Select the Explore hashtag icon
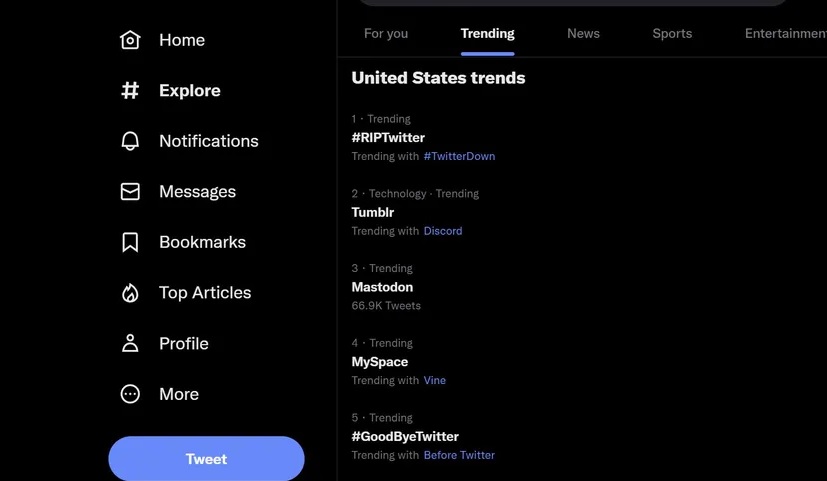Image resolution: width=827 pixels, height=481 pixels. [x=130, y=91]
